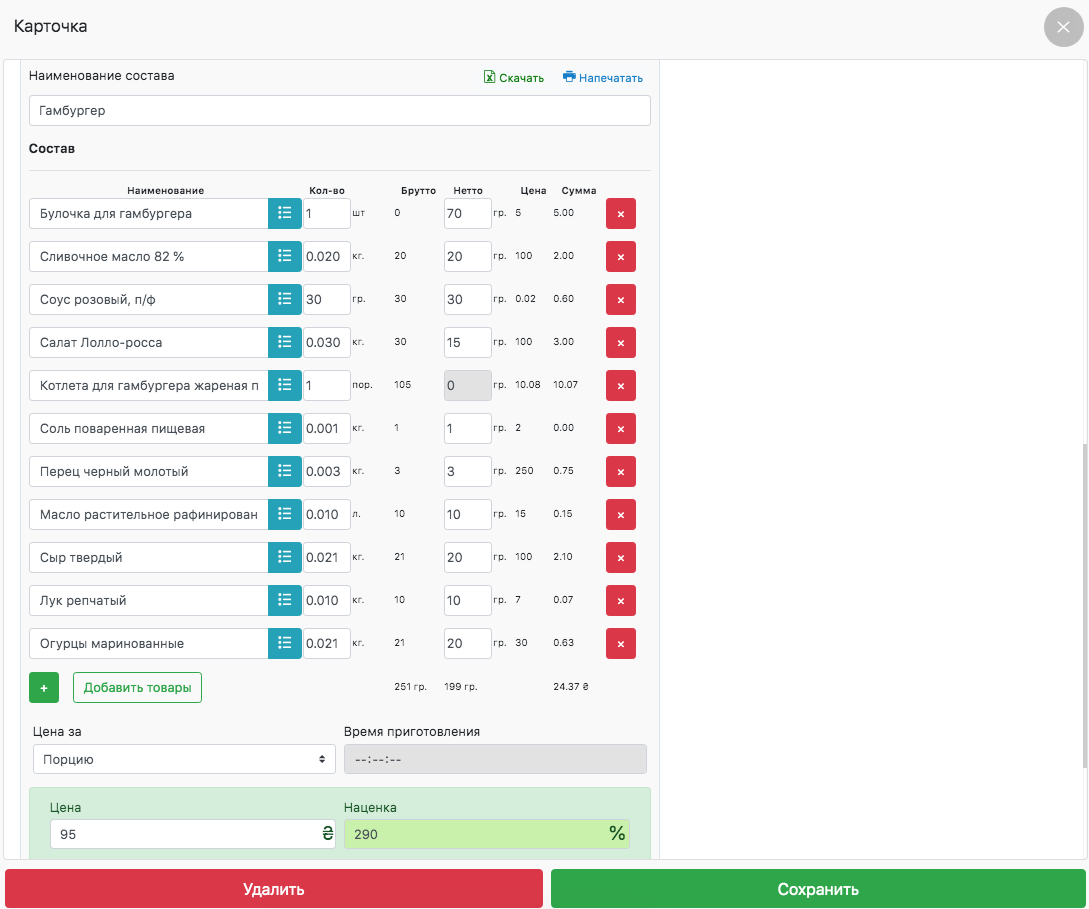The height and width of the screenshot is (909, 1089).
Task: Click the Цена input showing 95
Action: click(x=185, y=834)
